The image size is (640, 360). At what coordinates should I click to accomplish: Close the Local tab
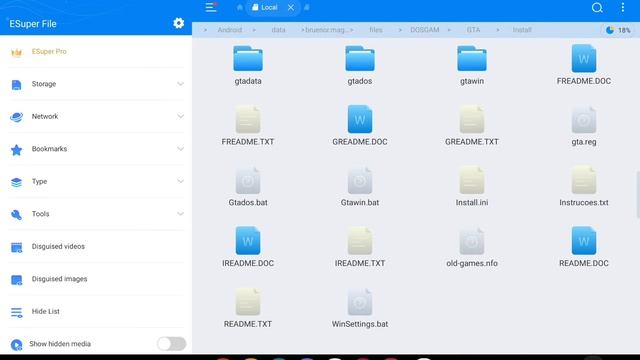coord(291,7)
